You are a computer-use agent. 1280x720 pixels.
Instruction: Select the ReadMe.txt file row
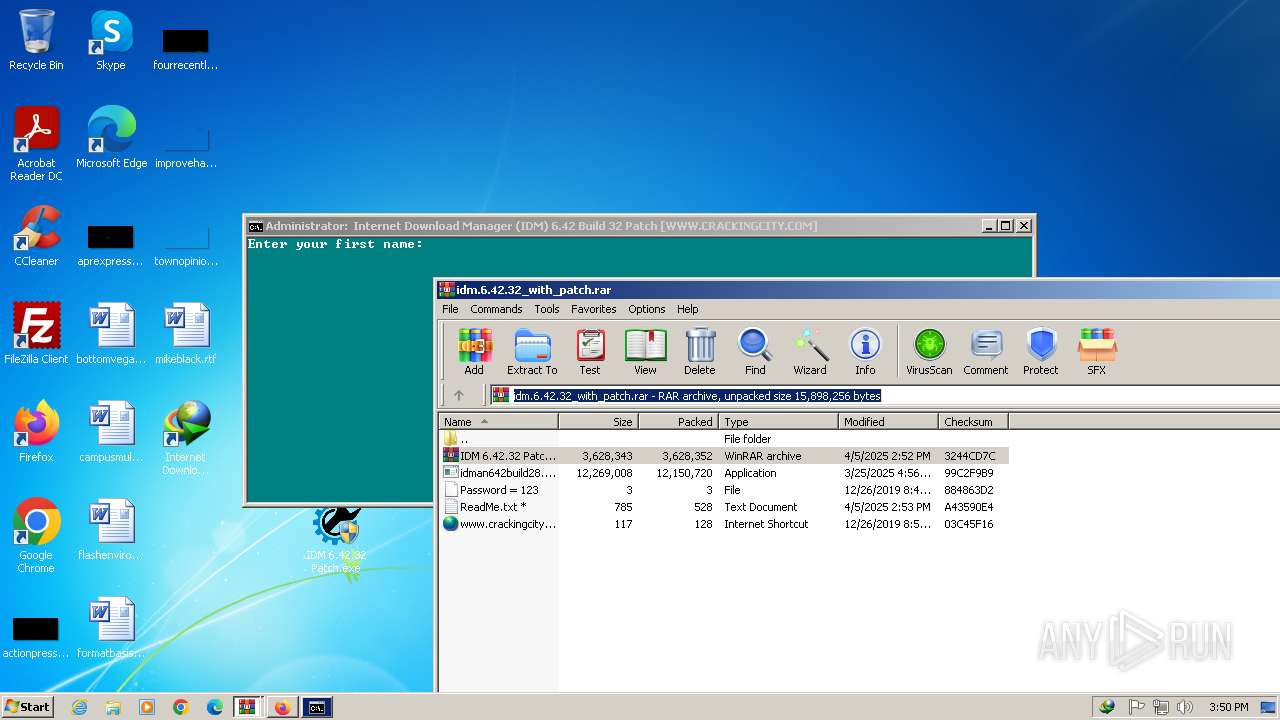point(724,507)
